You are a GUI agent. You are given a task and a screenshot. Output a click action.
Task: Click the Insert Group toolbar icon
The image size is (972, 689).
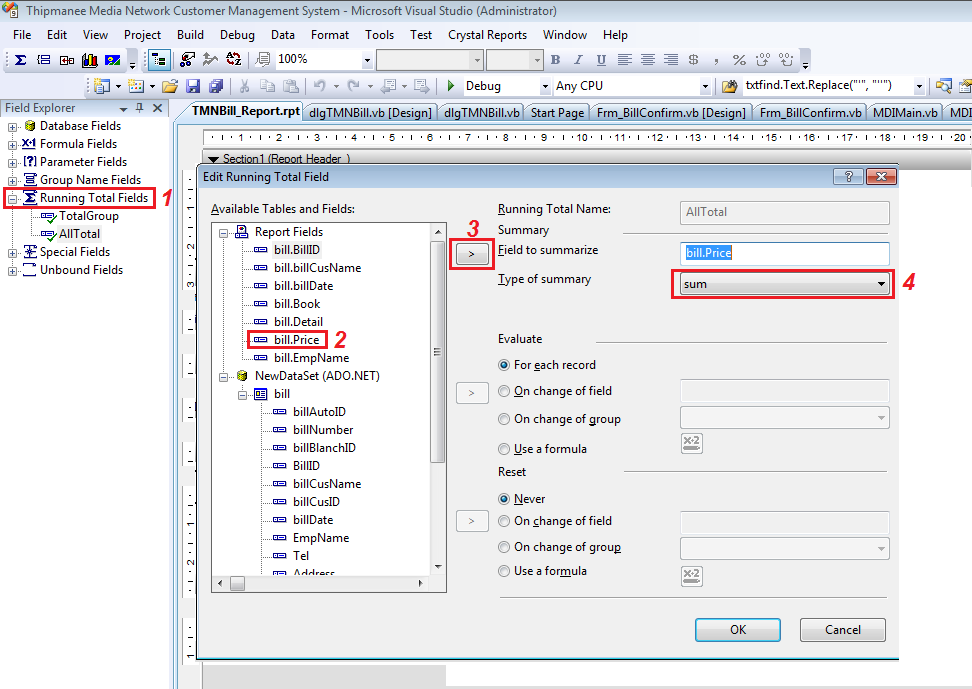[x=43, y=60]
